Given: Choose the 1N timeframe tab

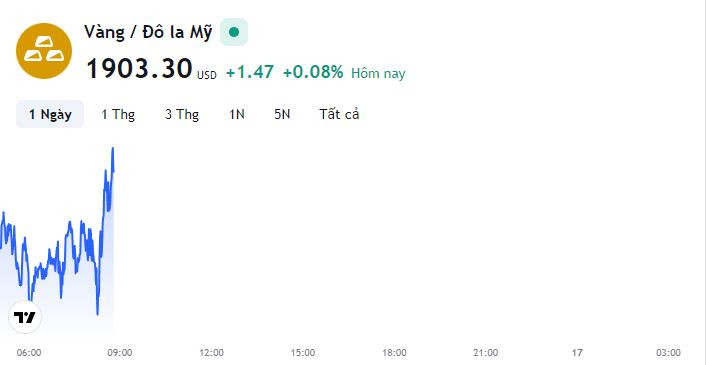Looking at the screenshot, I should click(237, 114).
